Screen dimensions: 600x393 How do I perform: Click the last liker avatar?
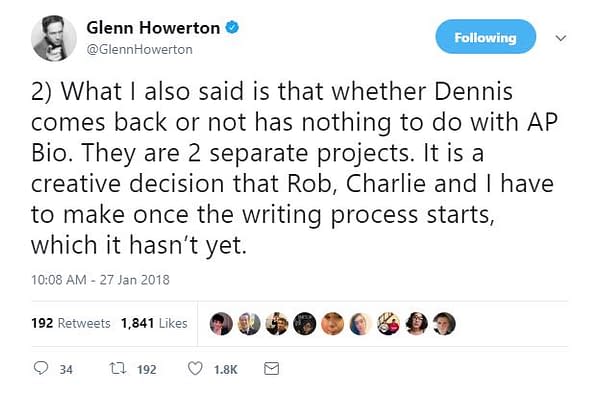[x=444, y=324]
